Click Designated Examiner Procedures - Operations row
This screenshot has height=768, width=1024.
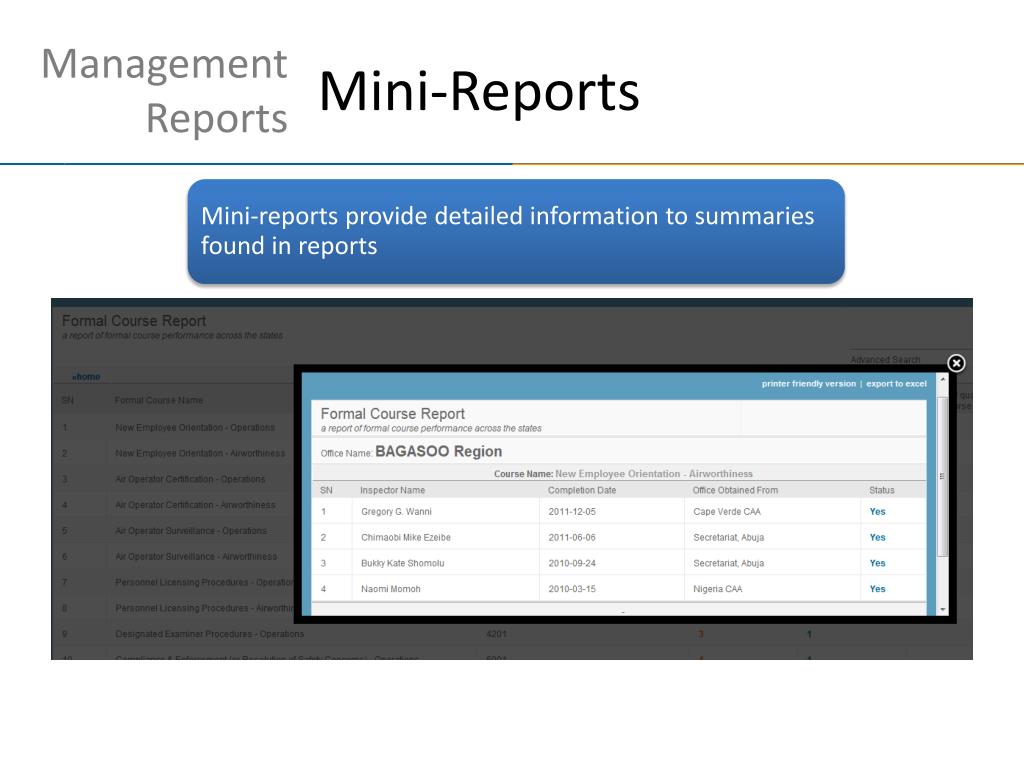(209, 634)
